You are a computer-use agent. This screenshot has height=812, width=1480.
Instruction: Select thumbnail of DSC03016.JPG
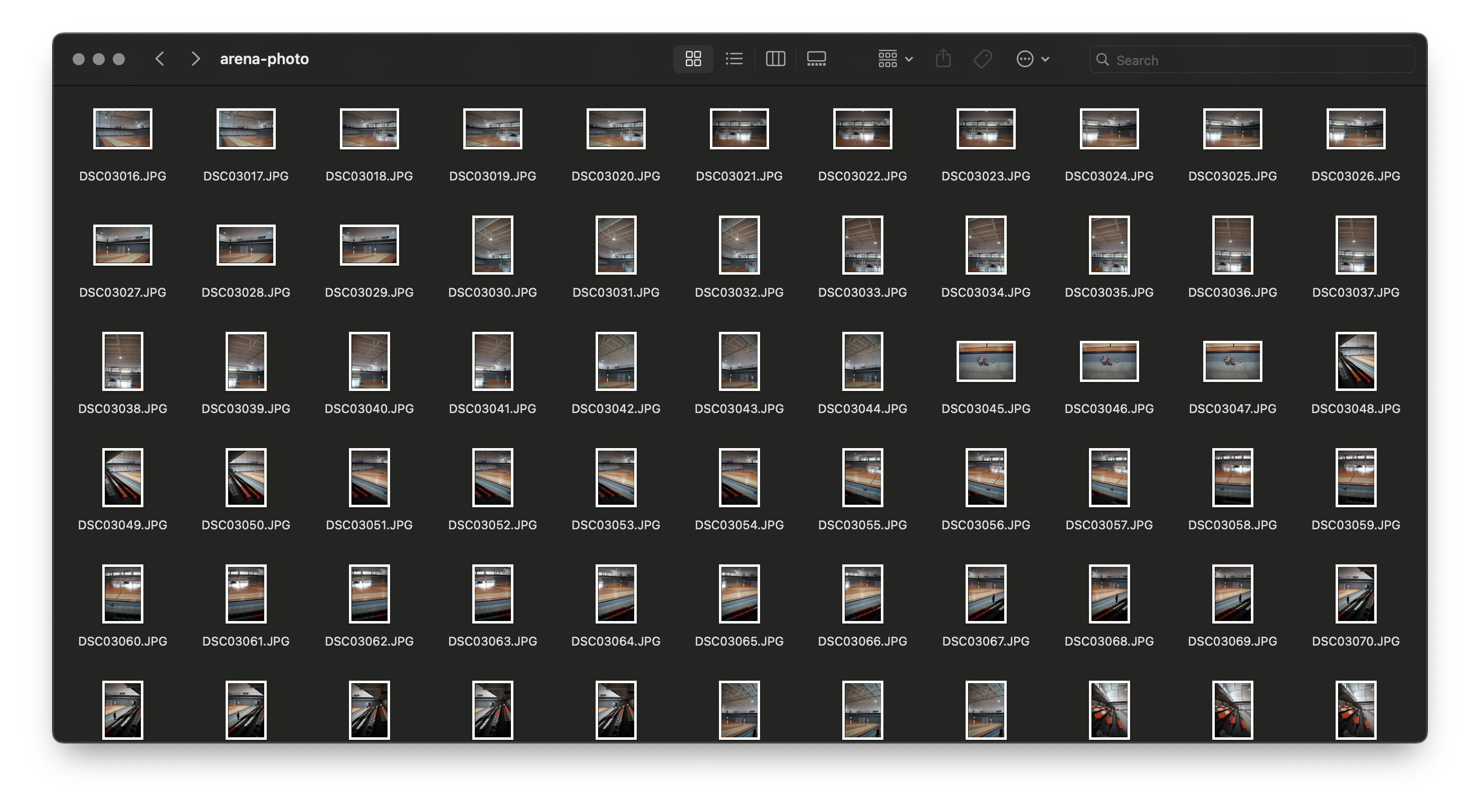[123, 129]
